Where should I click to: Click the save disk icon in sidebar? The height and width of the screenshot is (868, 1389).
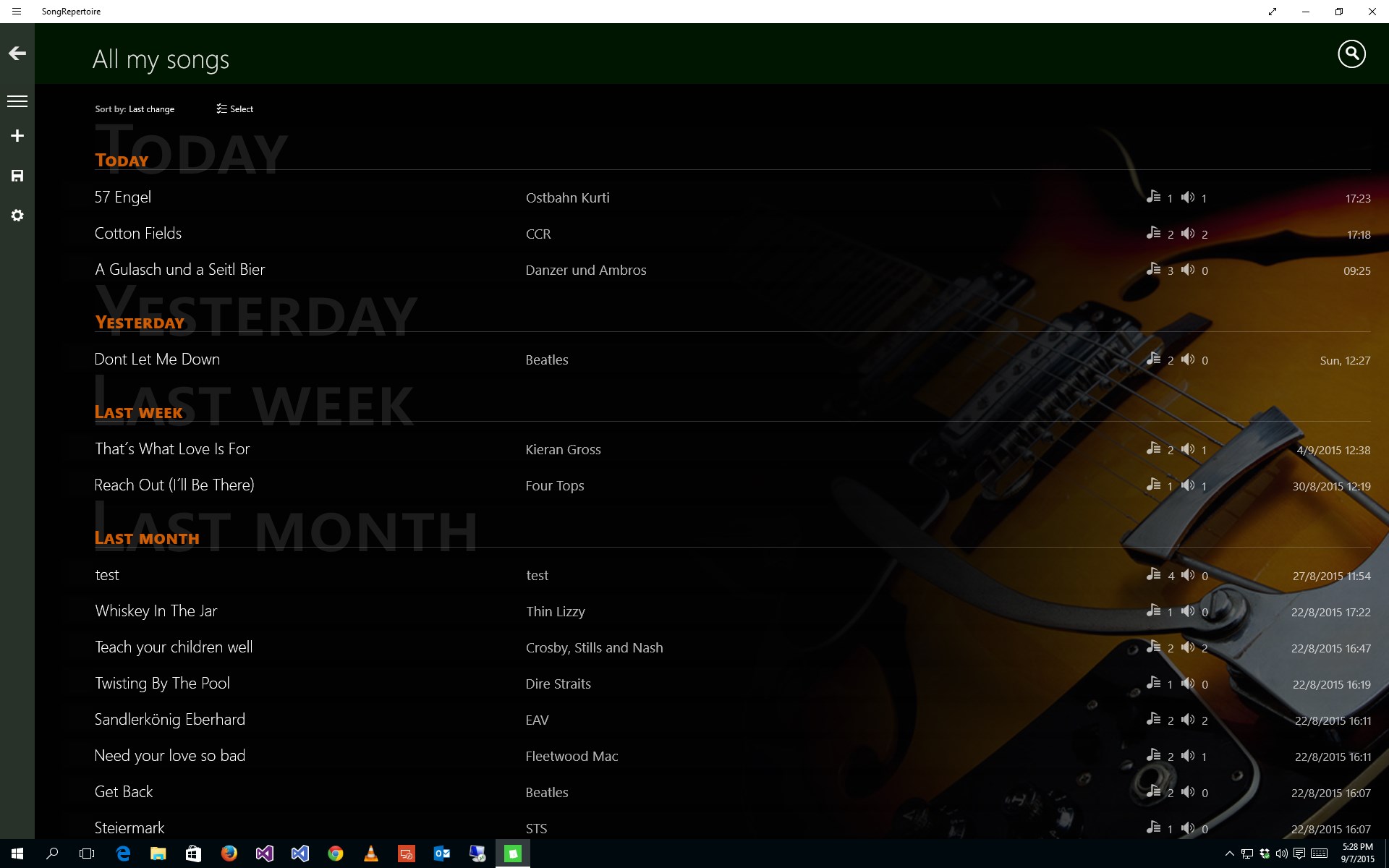tap(17, 176)
